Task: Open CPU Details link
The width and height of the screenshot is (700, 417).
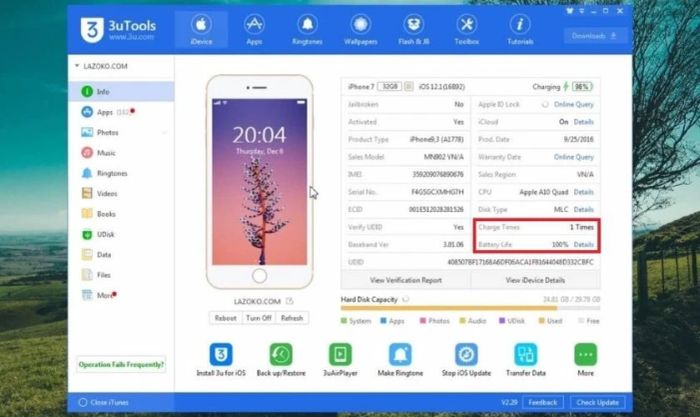Action: pyautogui.click(x=583, y=192)
